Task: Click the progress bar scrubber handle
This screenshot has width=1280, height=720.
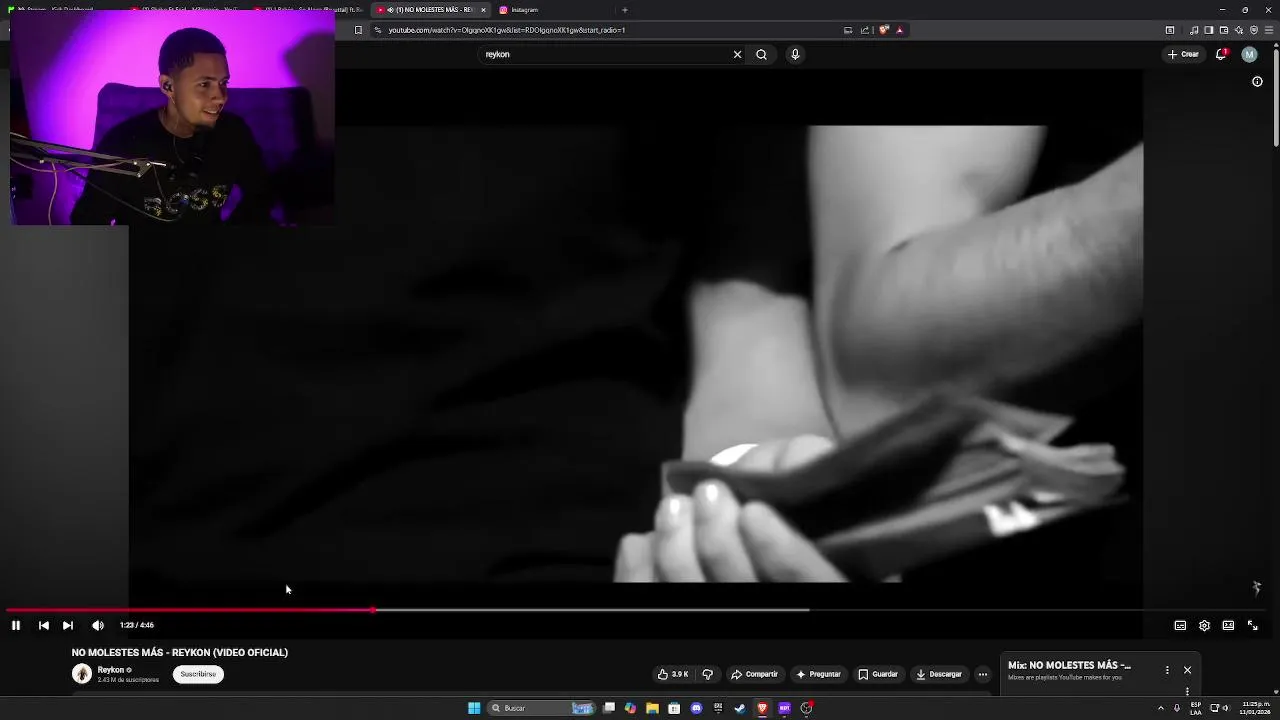Action: [x=373, y=609]
